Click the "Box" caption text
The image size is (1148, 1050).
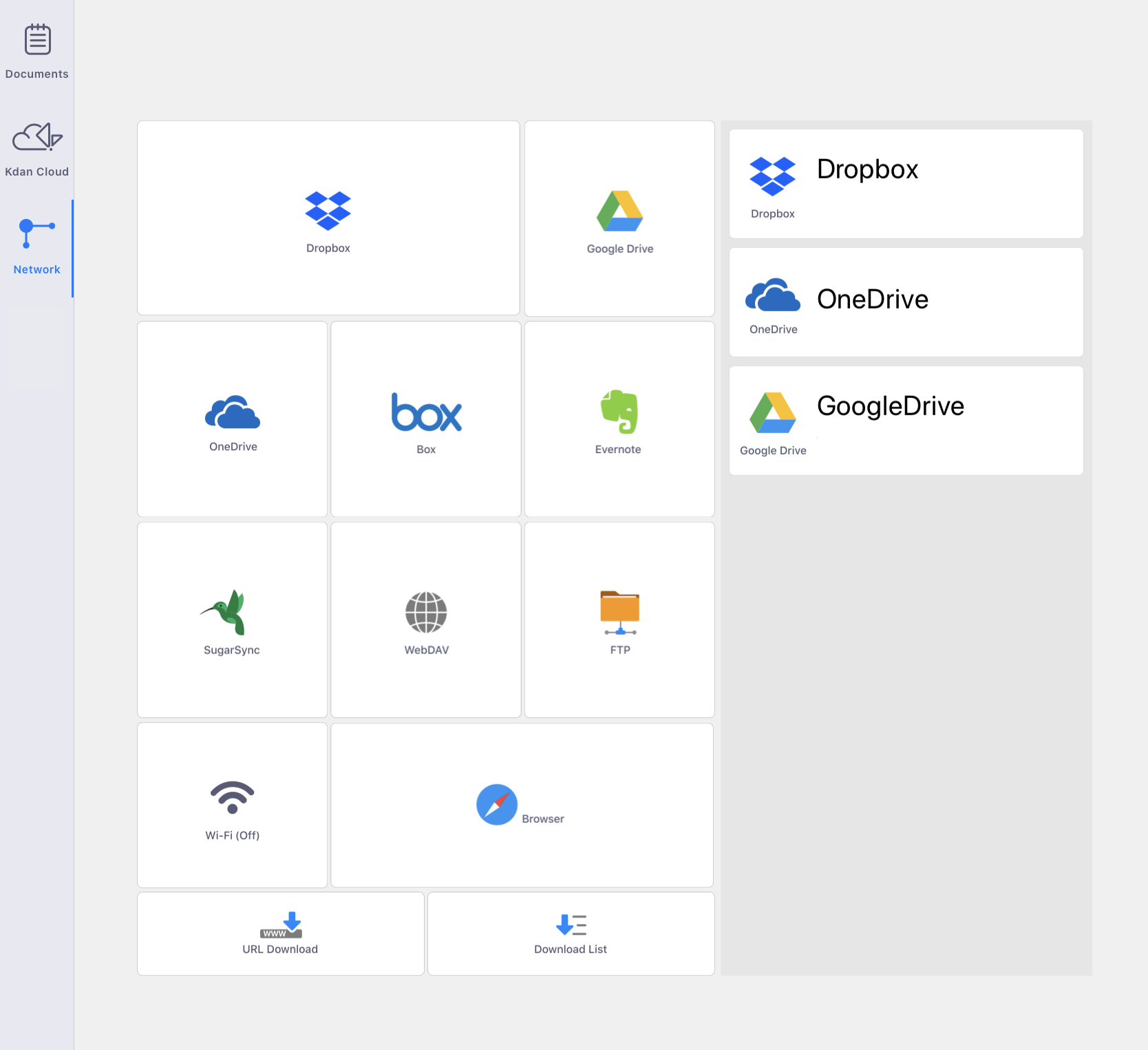click(426, 449)
